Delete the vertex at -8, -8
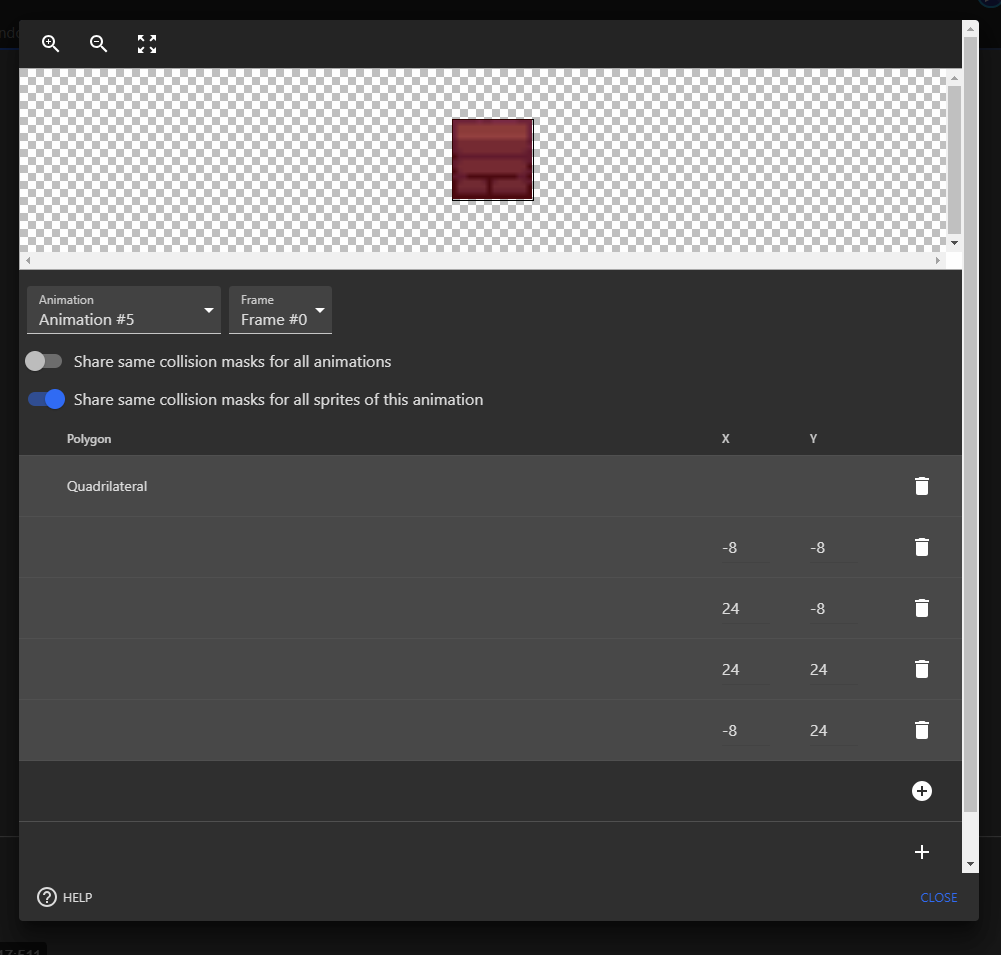Viewport: 1001px width, 955px height. pos(921,547)
